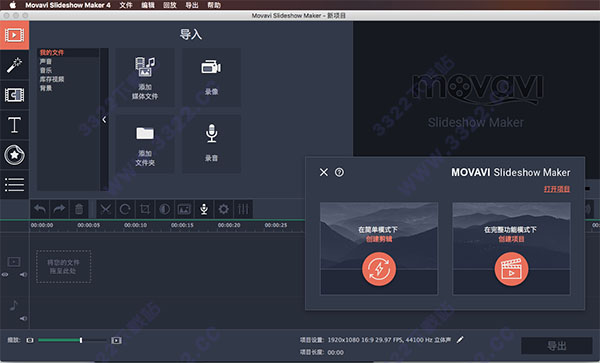
Task: Create project in full feature mode button
Action: tap(511, 249)
